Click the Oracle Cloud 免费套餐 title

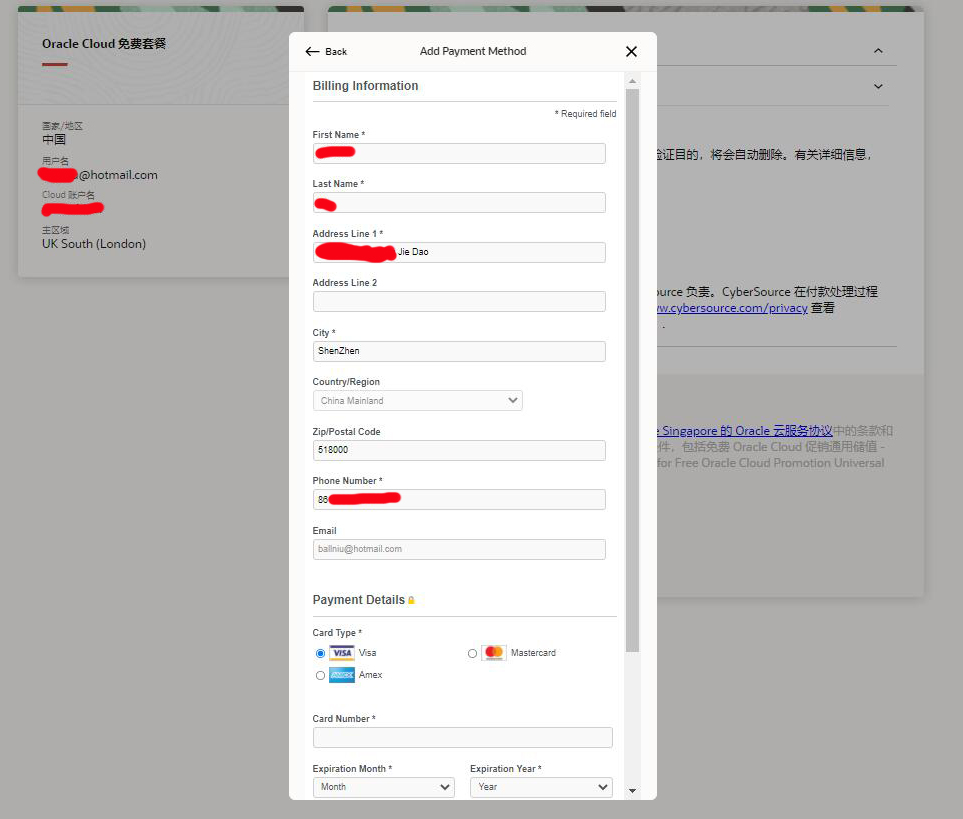104,44
